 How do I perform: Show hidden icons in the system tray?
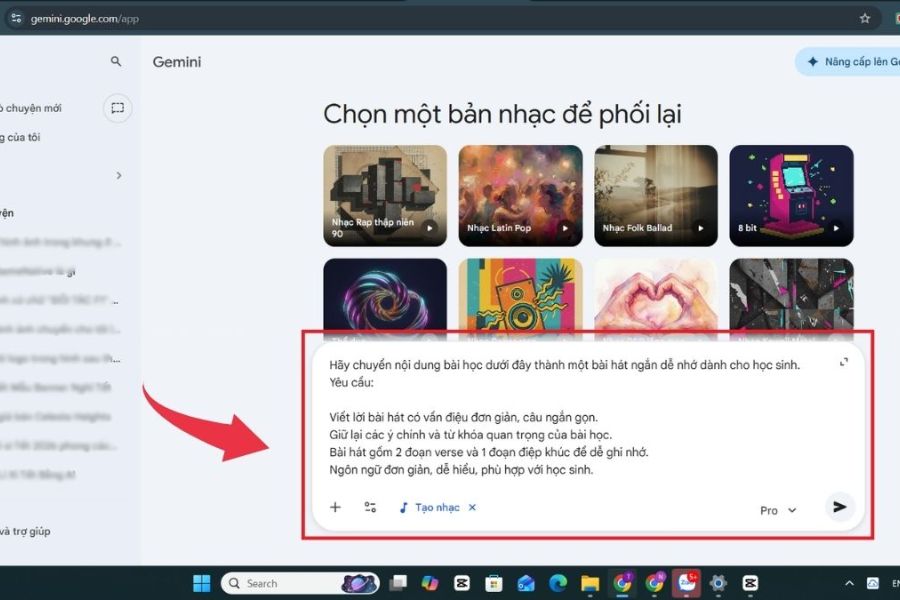point(849,583)
